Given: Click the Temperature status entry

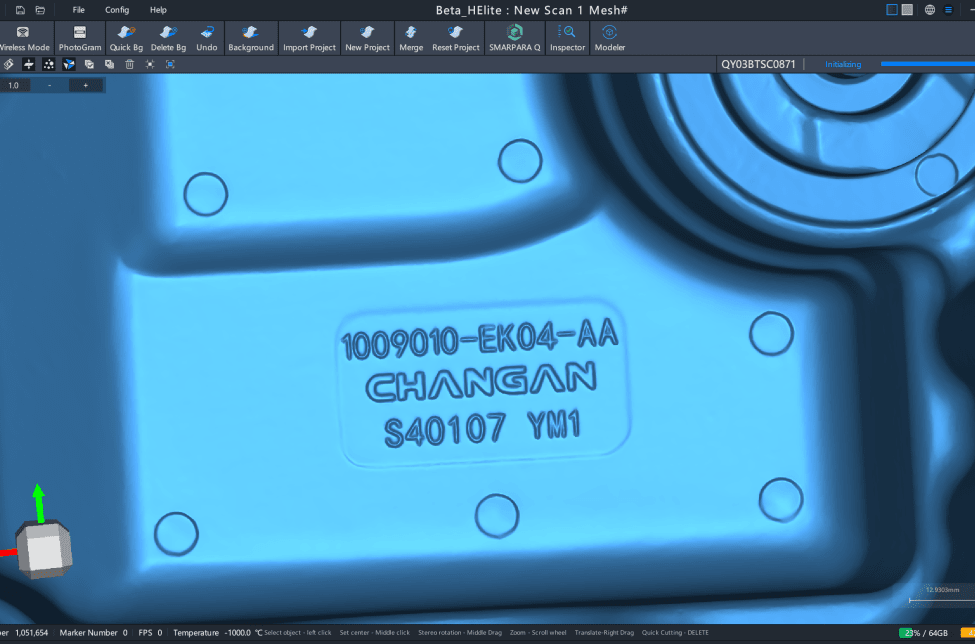Looking at the screenshot, I should [x=218, y=633].
